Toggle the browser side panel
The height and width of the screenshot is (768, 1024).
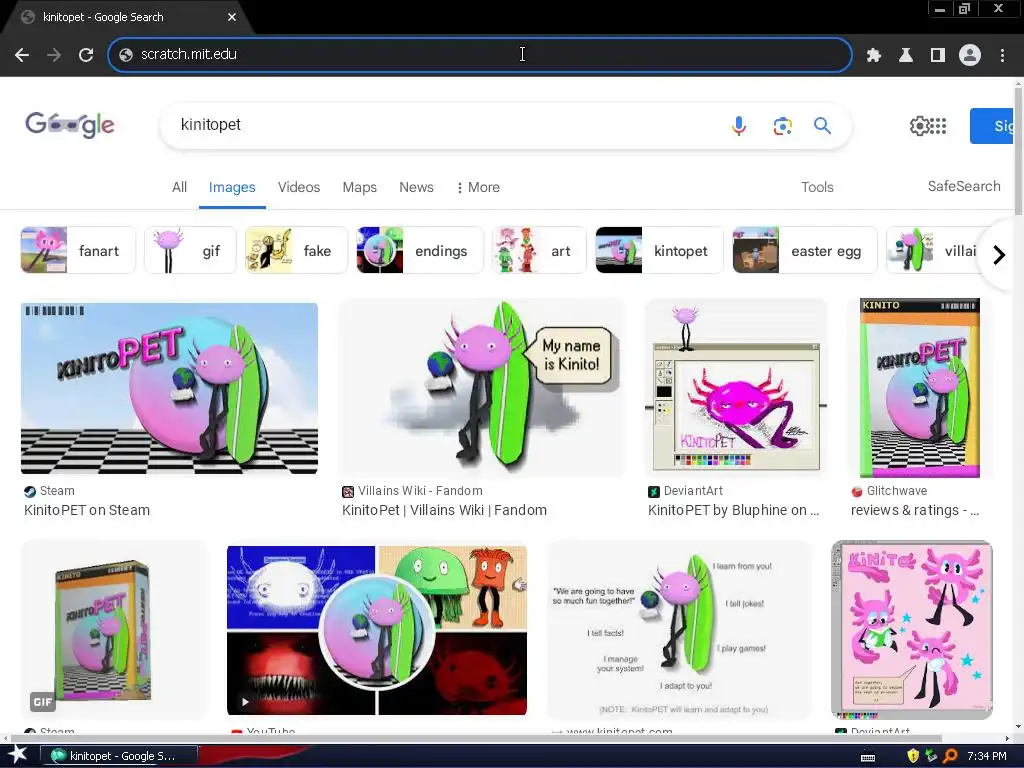(x=937, y=56)
